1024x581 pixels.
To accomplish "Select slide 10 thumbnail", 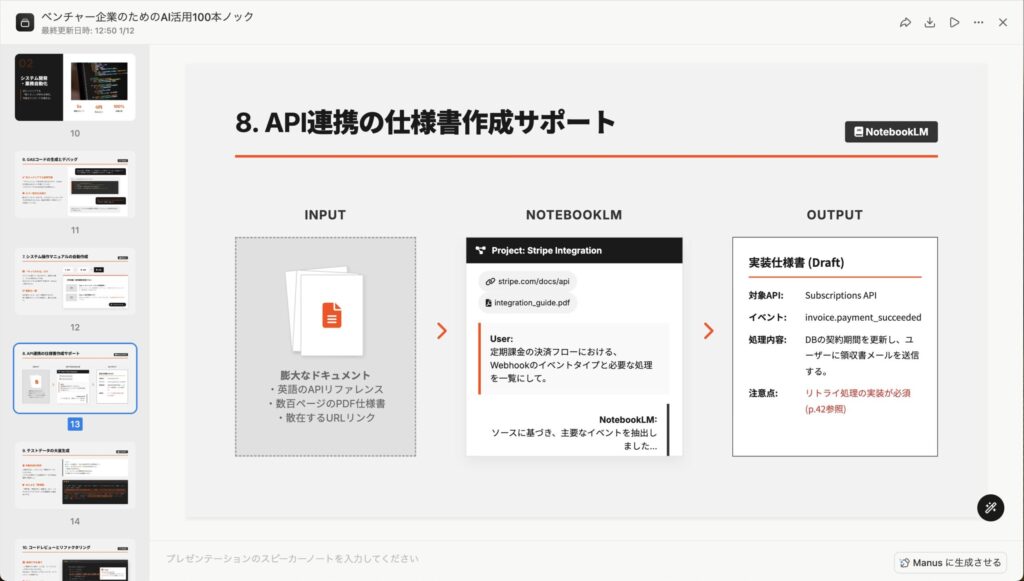I will click(75, 87).
